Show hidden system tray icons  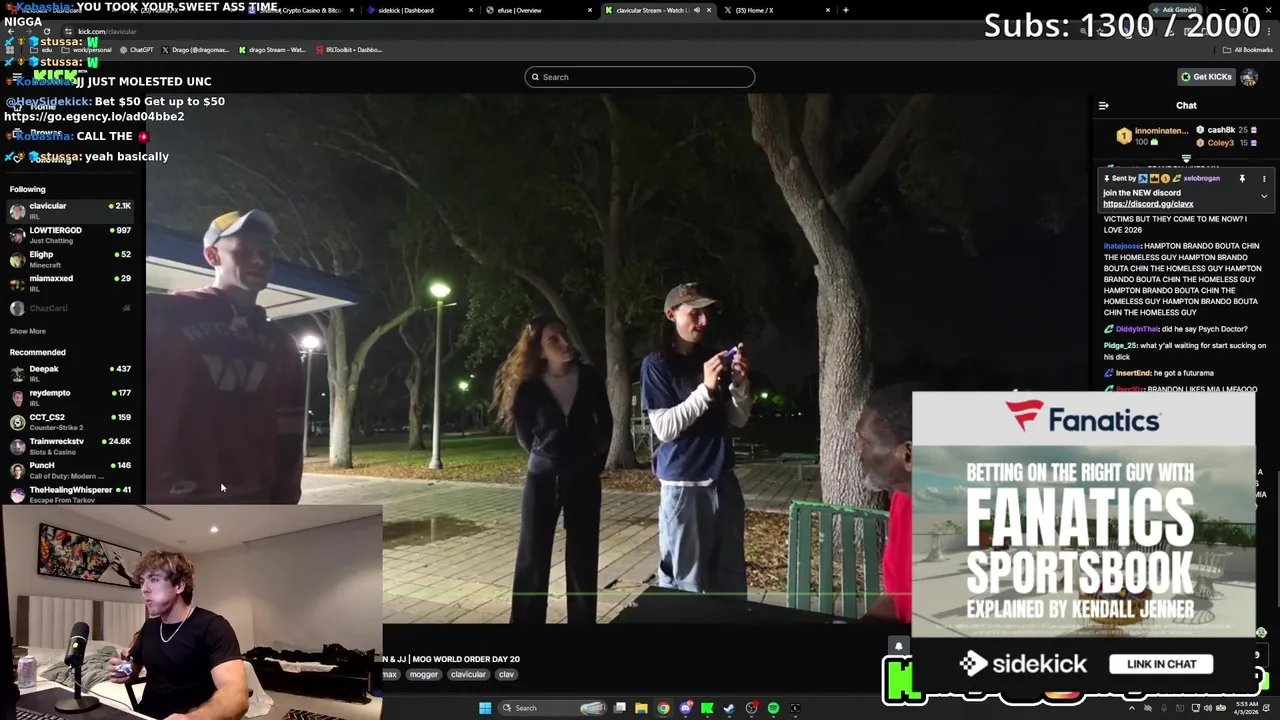coord(1132,708)
